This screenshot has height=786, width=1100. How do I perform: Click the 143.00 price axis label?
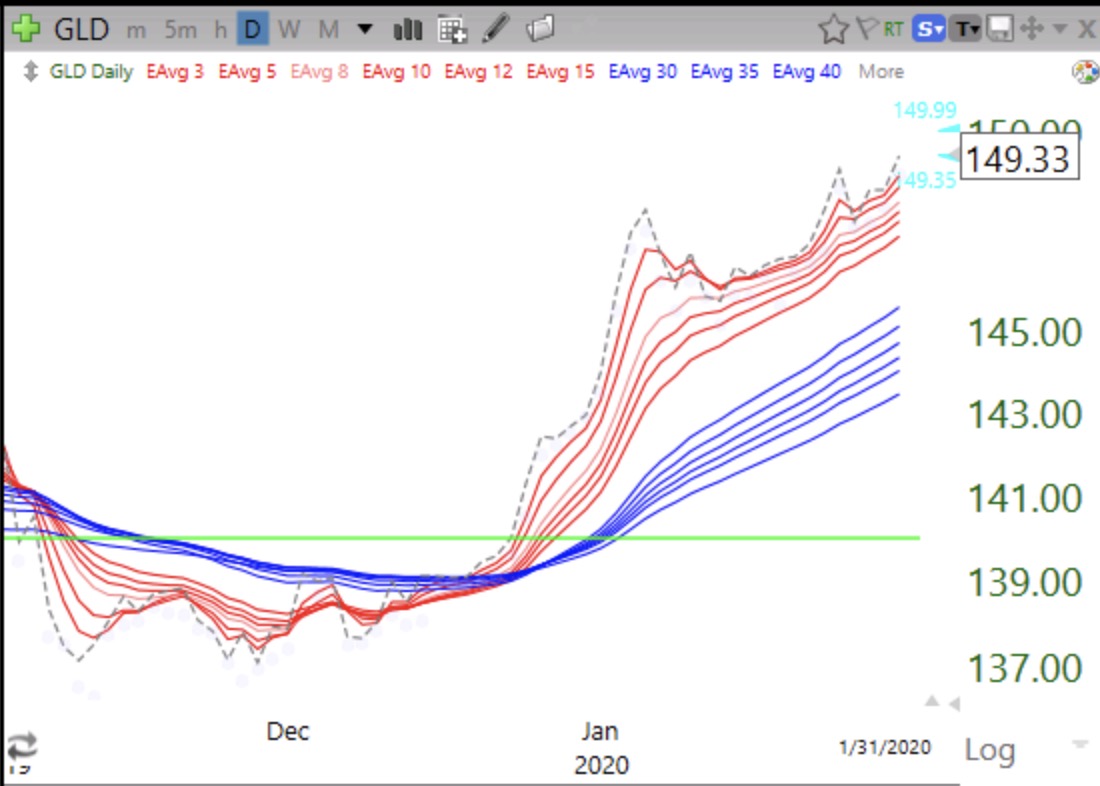[1025, 415]
